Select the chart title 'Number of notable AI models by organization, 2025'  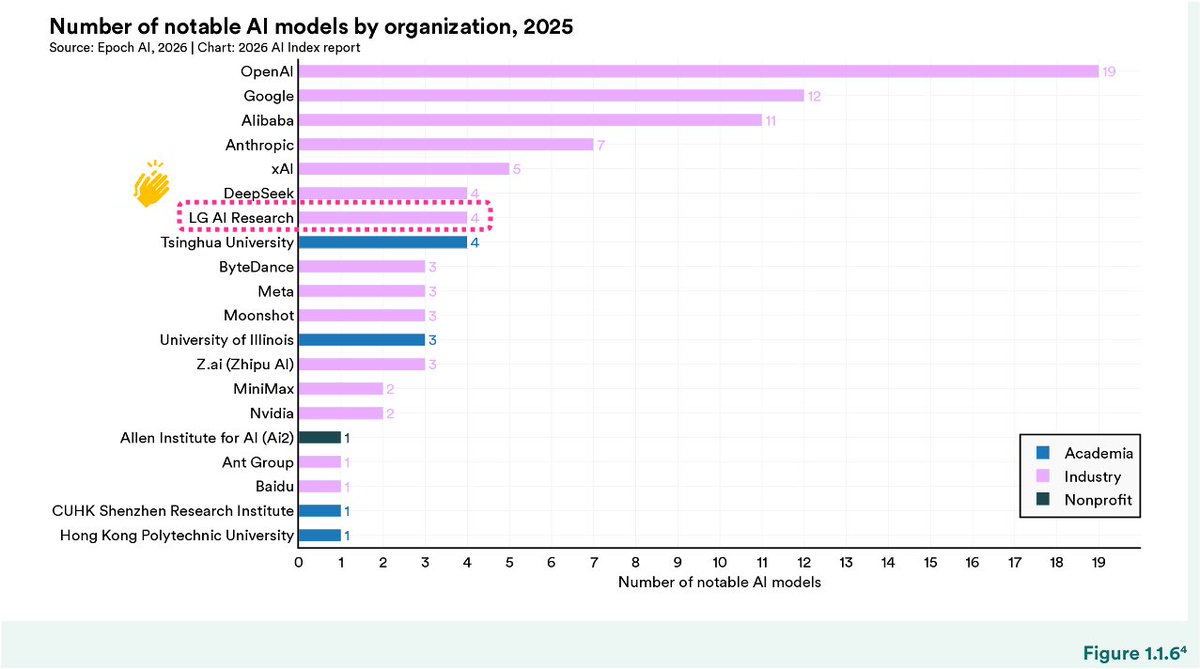(311, 26)
